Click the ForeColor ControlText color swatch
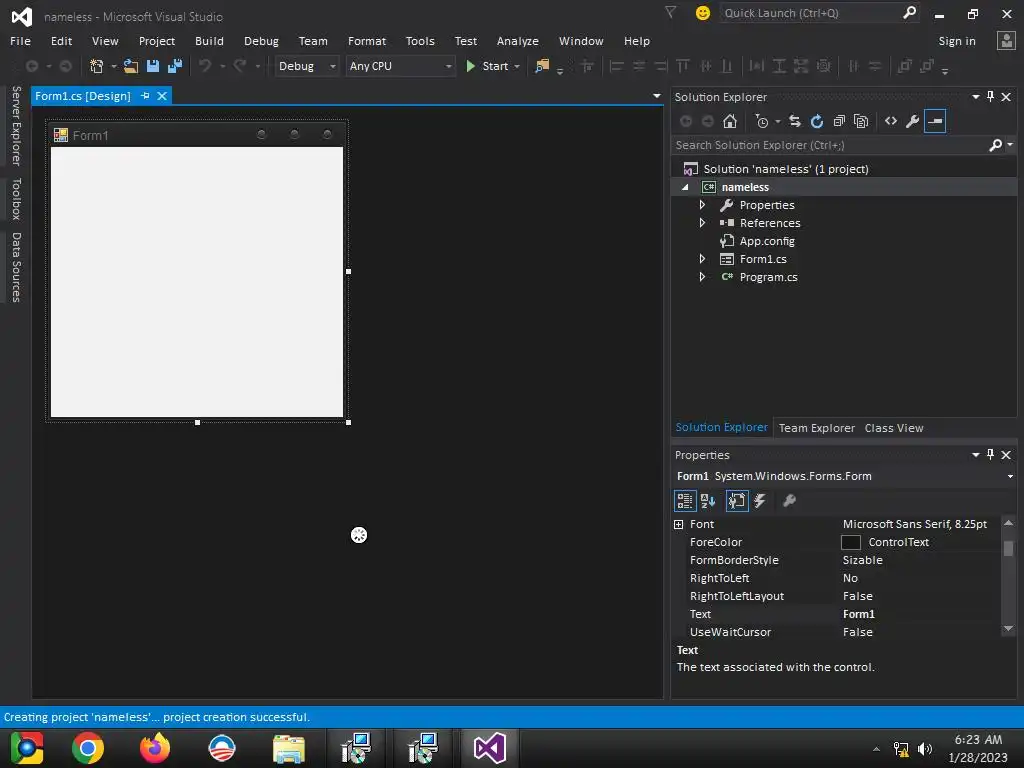The width and height of the screenshot is (1024, 768). tap(850, 543)
